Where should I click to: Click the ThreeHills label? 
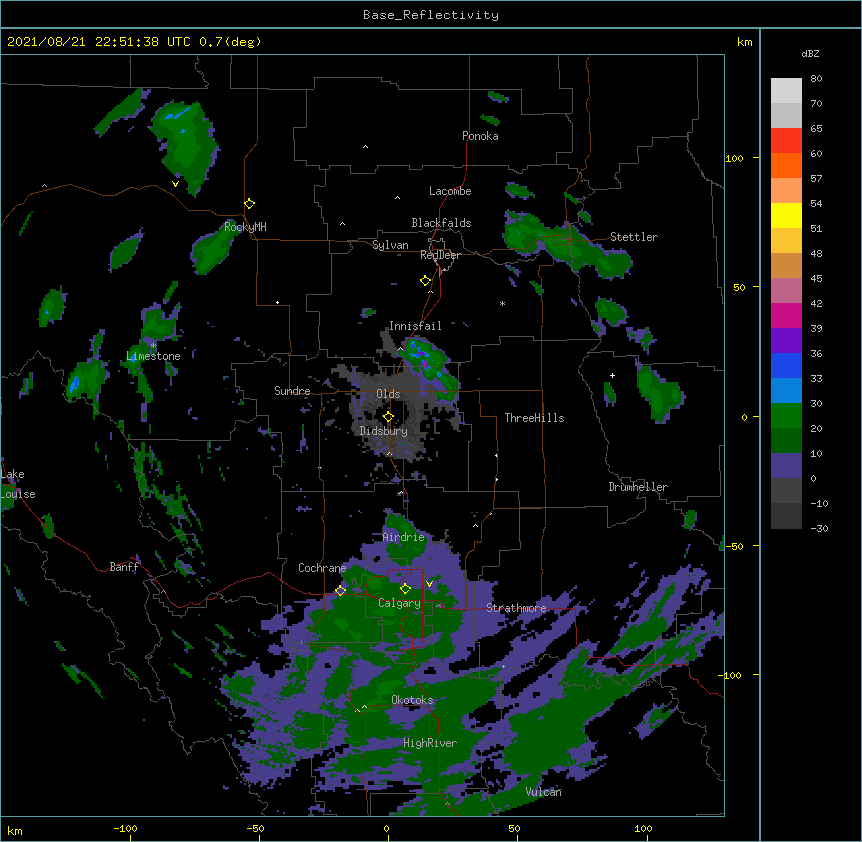coord(534,418)
